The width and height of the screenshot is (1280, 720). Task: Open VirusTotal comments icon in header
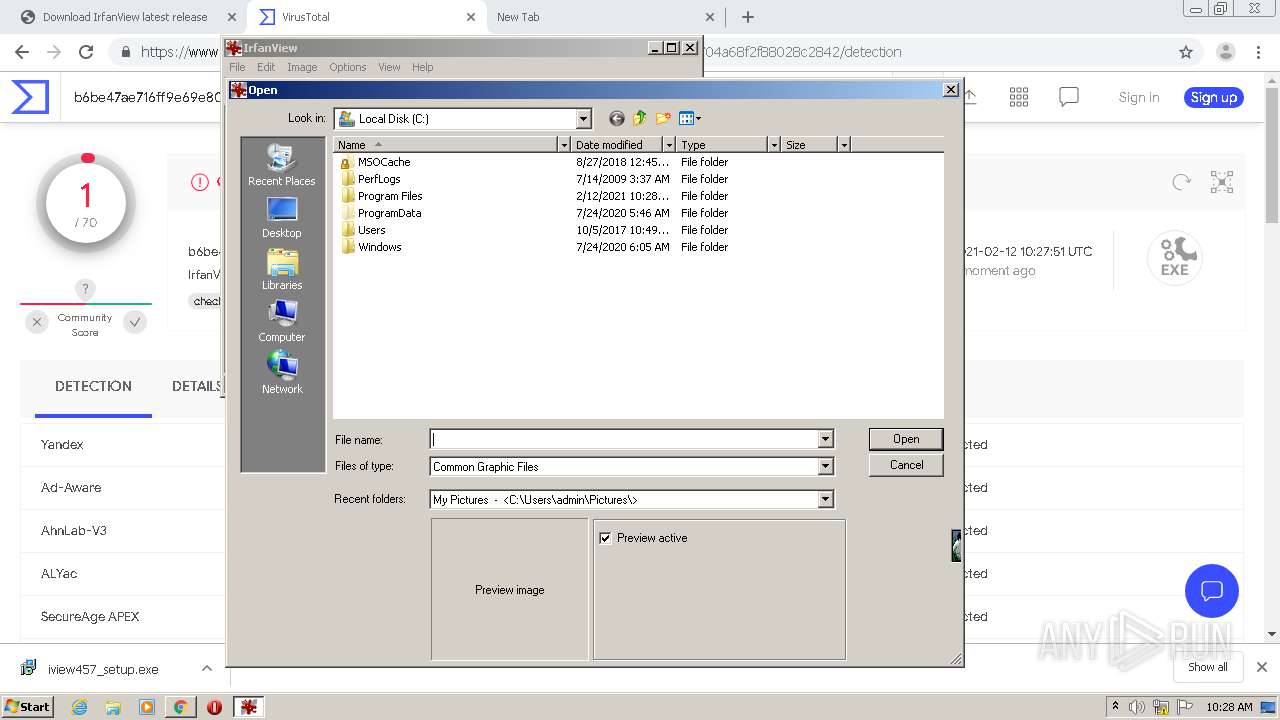point(1069,97)
